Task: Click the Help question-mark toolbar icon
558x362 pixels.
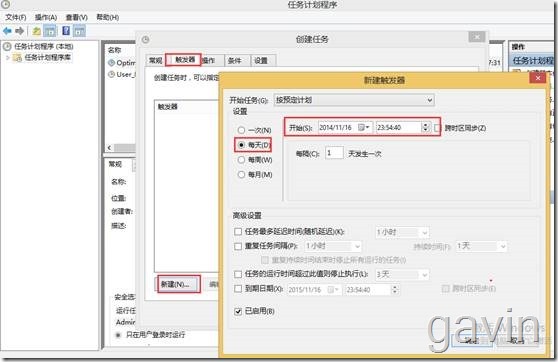Action: (x=66, y=31)
